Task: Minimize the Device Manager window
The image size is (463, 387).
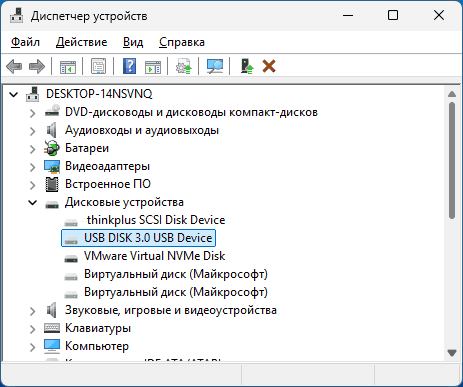Action: (348, 15)
